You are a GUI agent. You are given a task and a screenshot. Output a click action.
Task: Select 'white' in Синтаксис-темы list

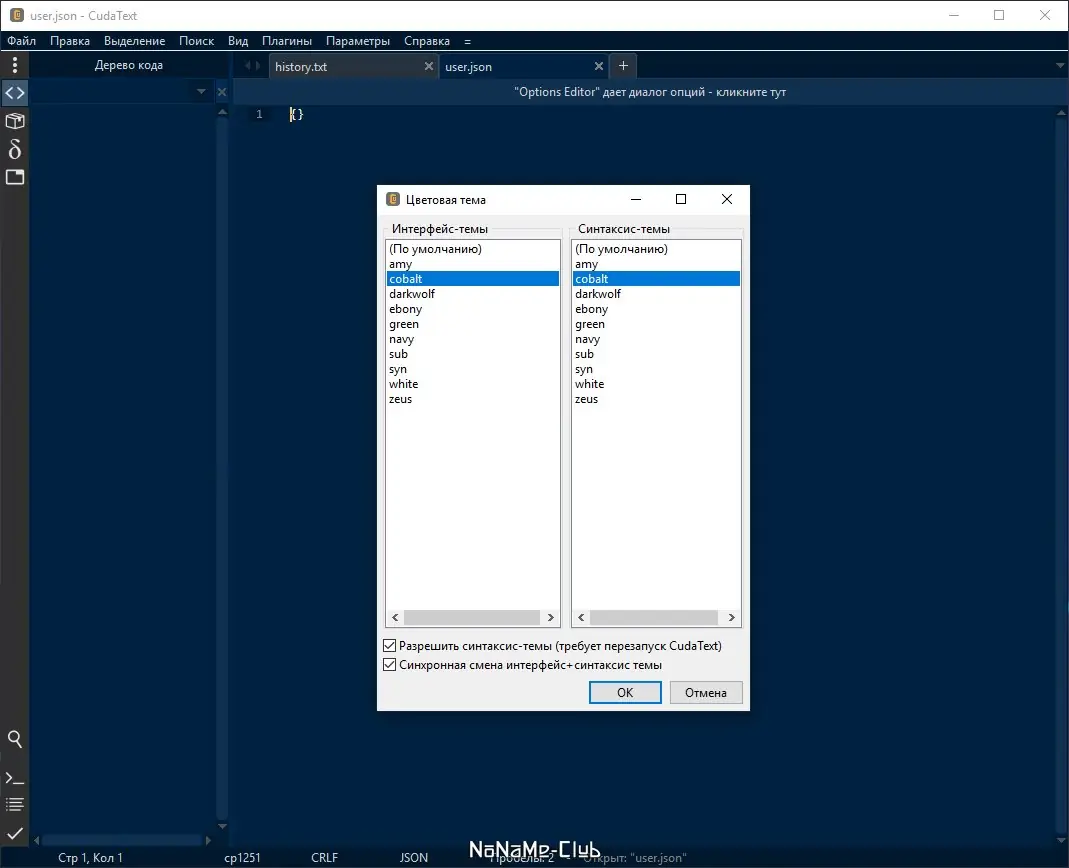pyautogui.click(x=656, y=384)
